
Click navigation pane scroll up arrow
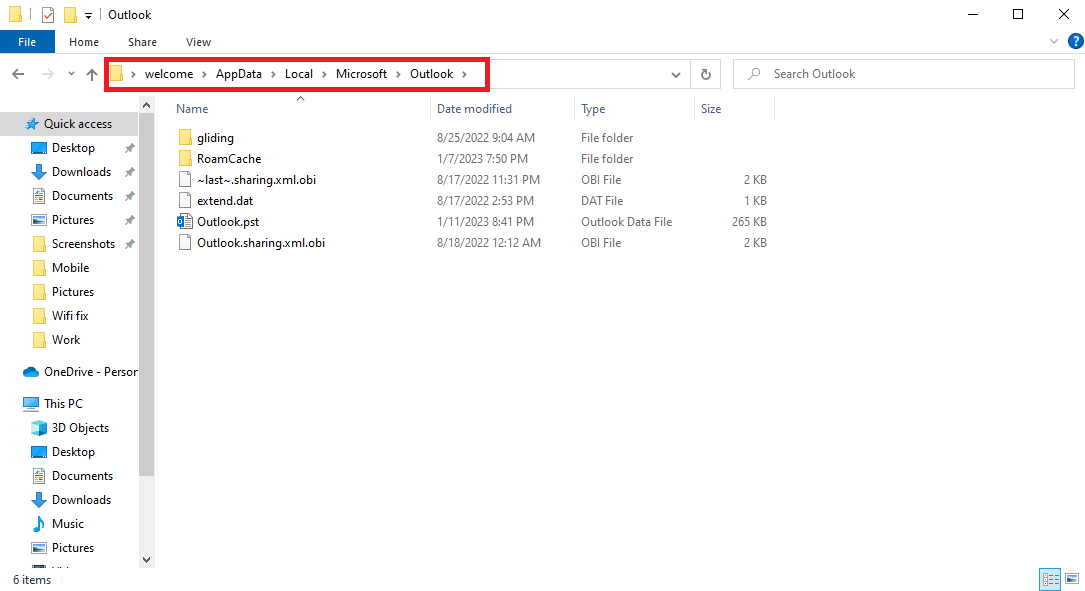click(x=146, y=105)
